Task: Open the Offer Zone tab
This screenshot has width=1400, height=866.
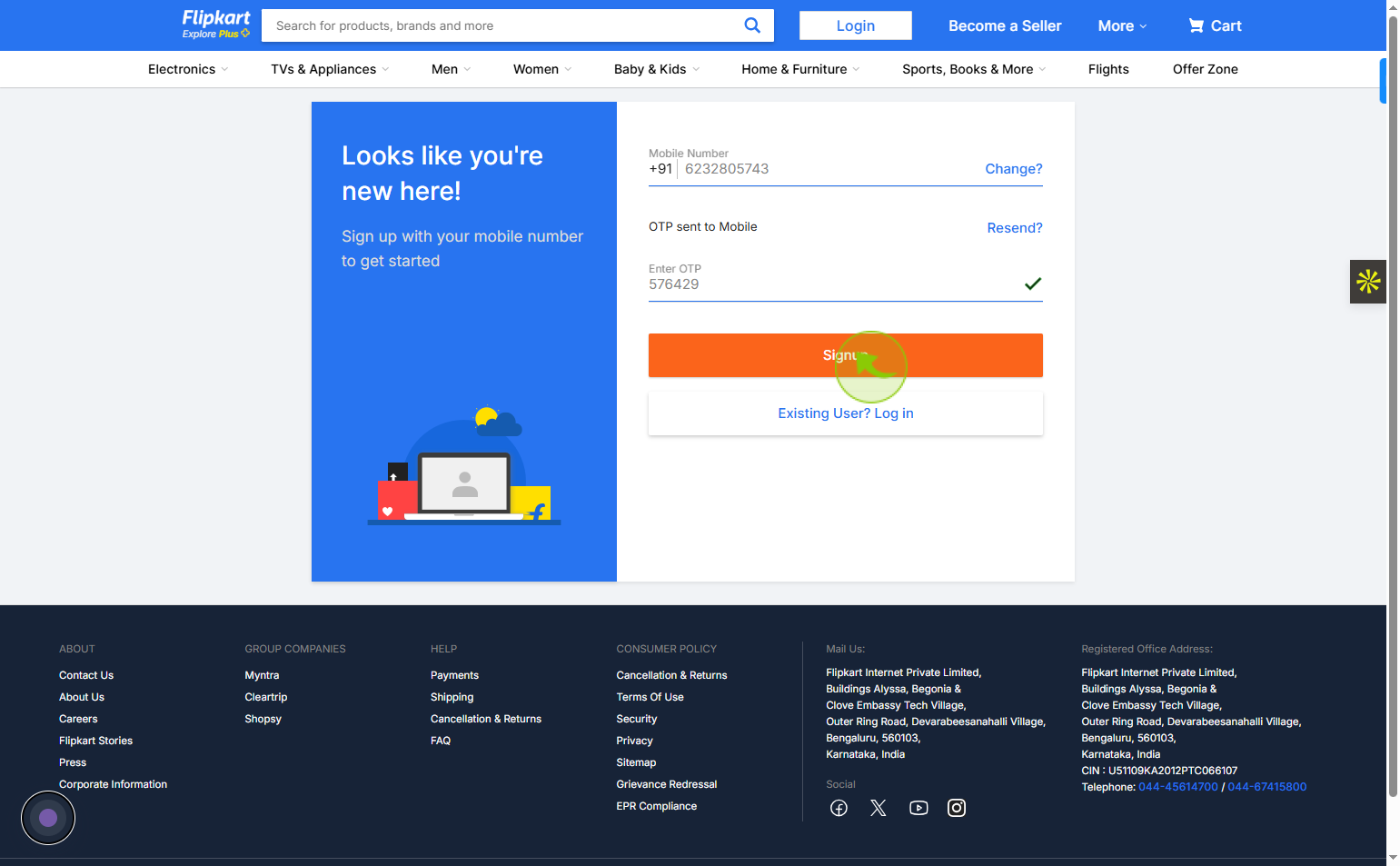Action: [x=1206, y=69]
